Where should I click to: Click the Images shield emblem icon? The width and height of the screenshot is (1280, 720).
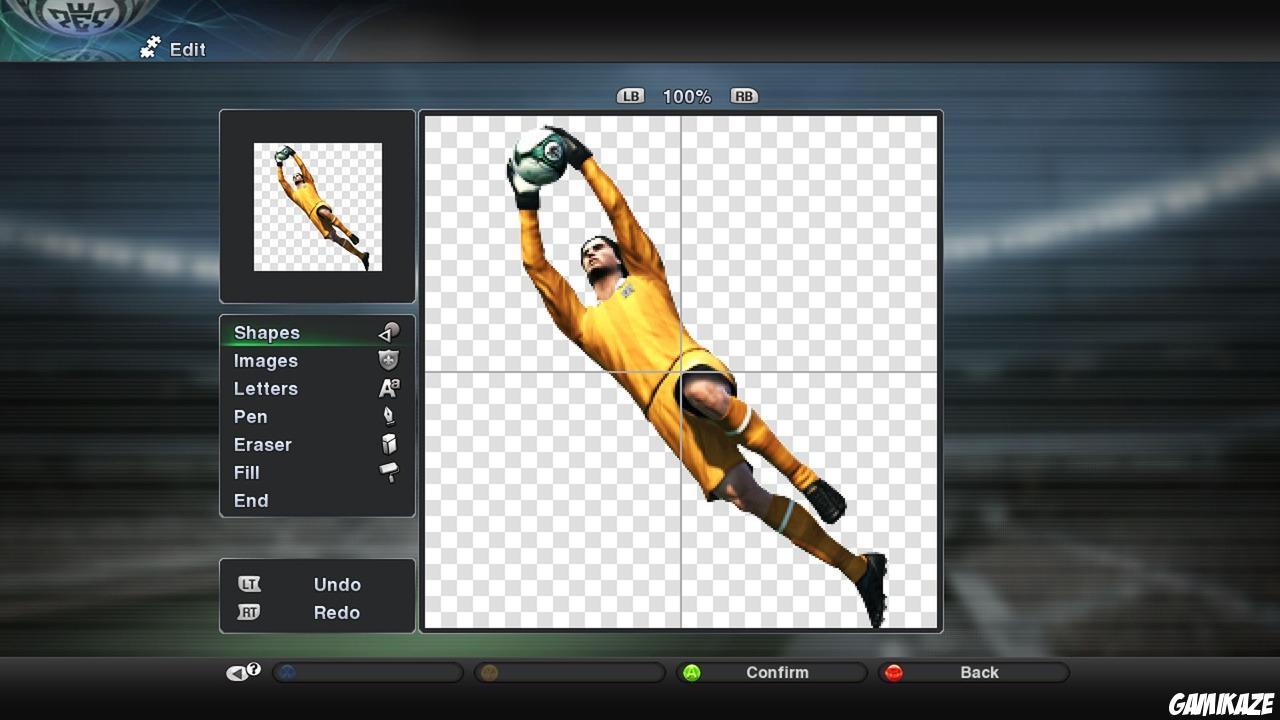point(390,361)
